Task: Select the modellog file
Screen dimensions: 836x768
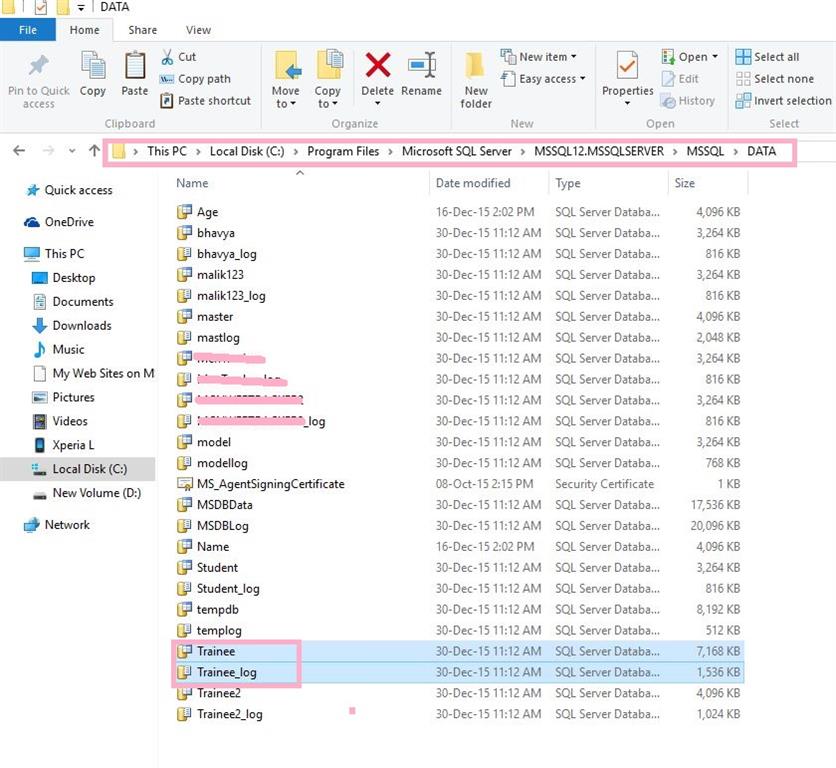Action: pyautogui.click(x=222, y=463)
